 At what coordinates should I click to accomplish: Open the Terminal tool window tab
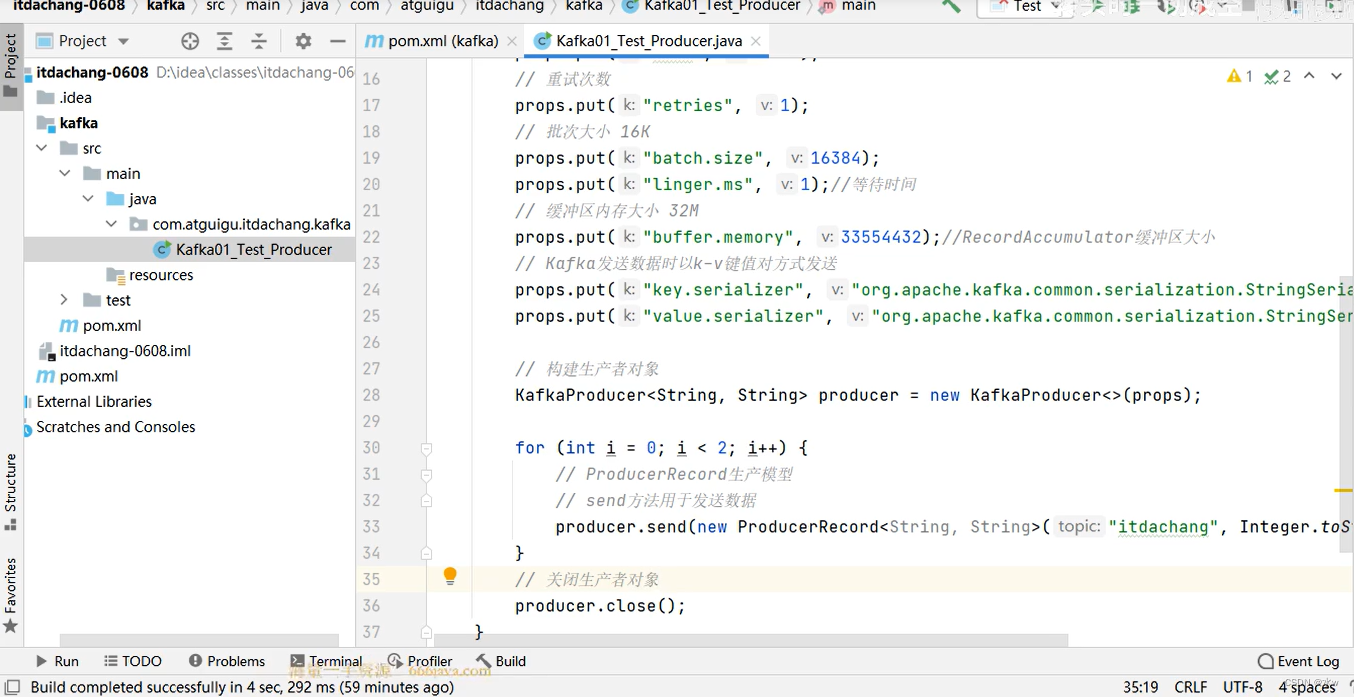(326, 661)
